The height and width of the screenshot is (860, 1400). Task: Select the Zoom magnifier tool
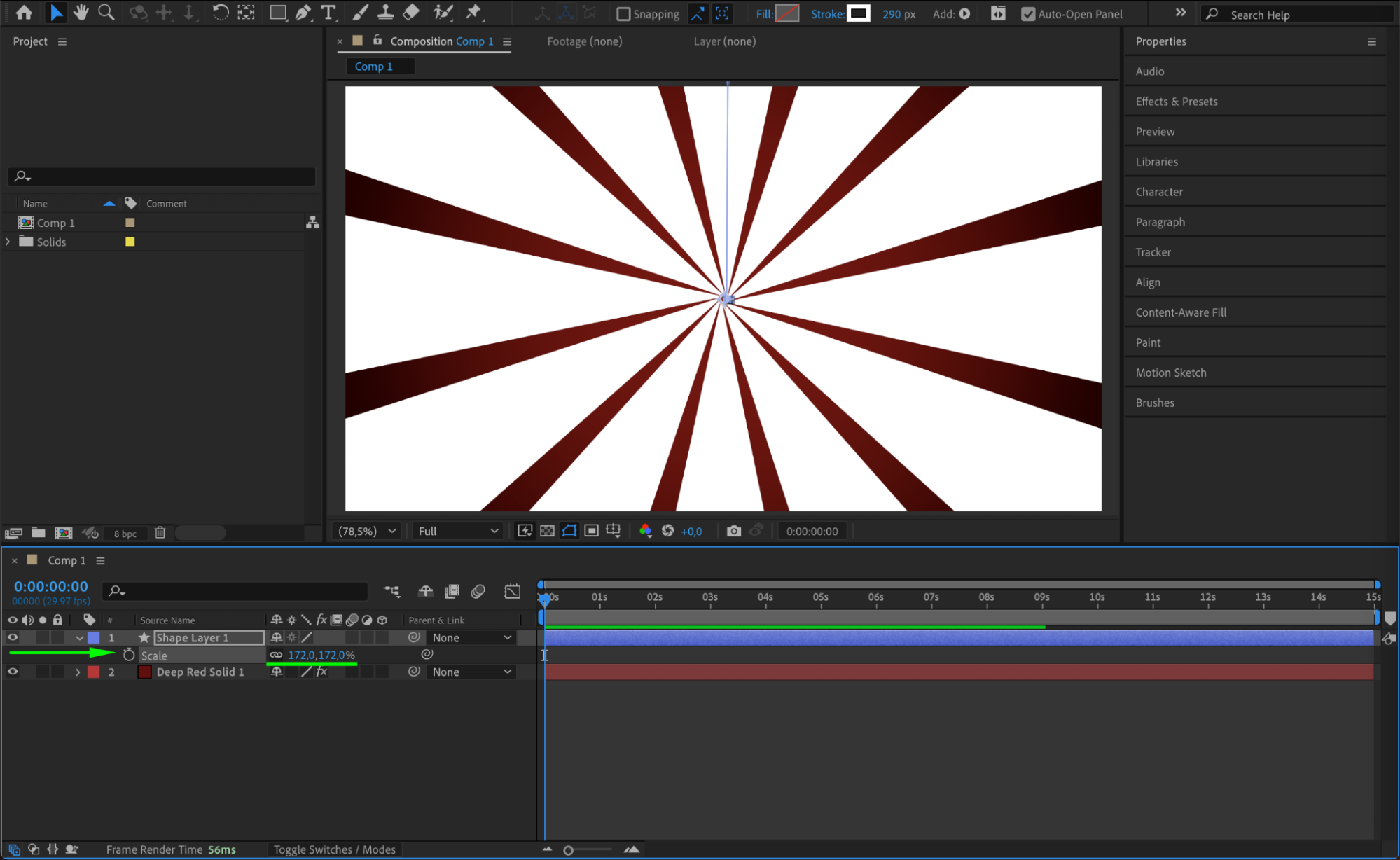pos(106,13)
